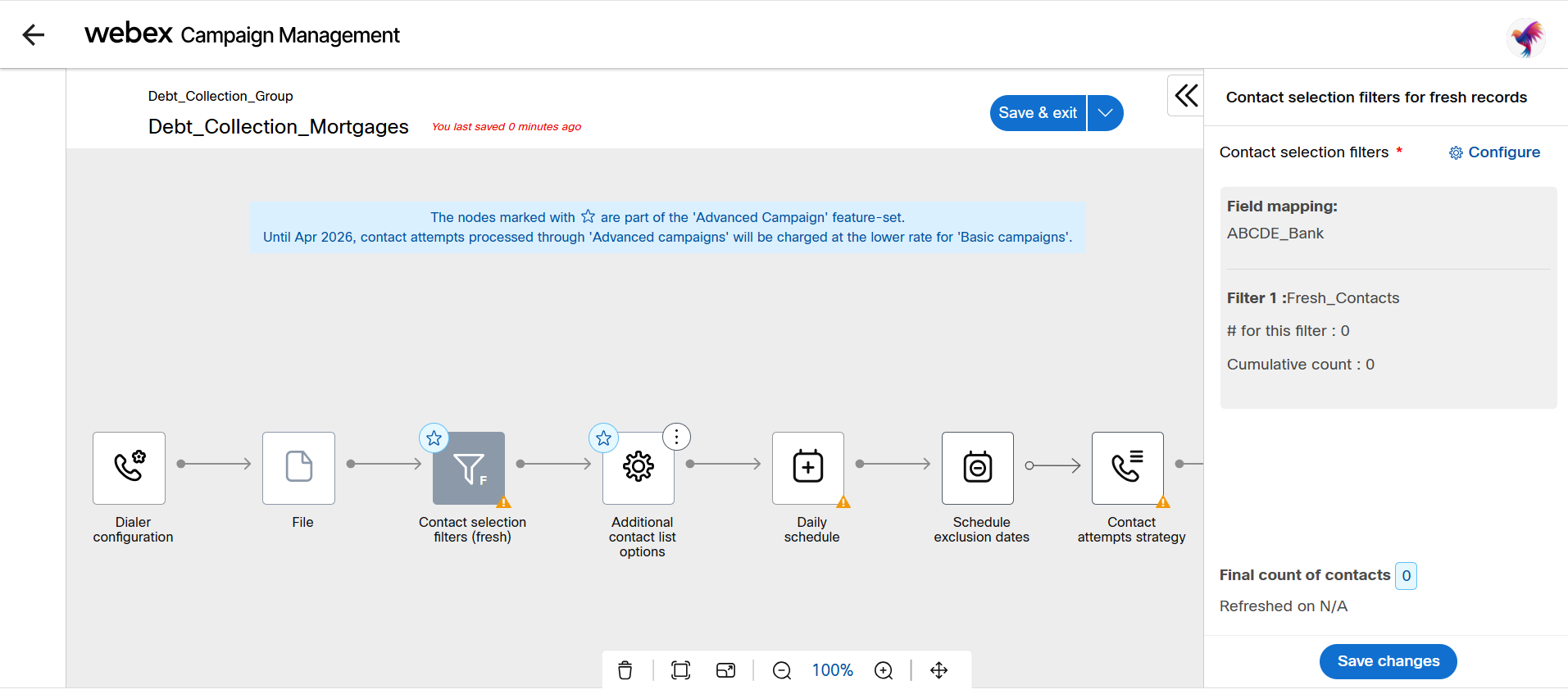The image size is (1568, 694).
Task: Click the 100% zoom level
Action: pyautogui.click(x=833, y=670)
